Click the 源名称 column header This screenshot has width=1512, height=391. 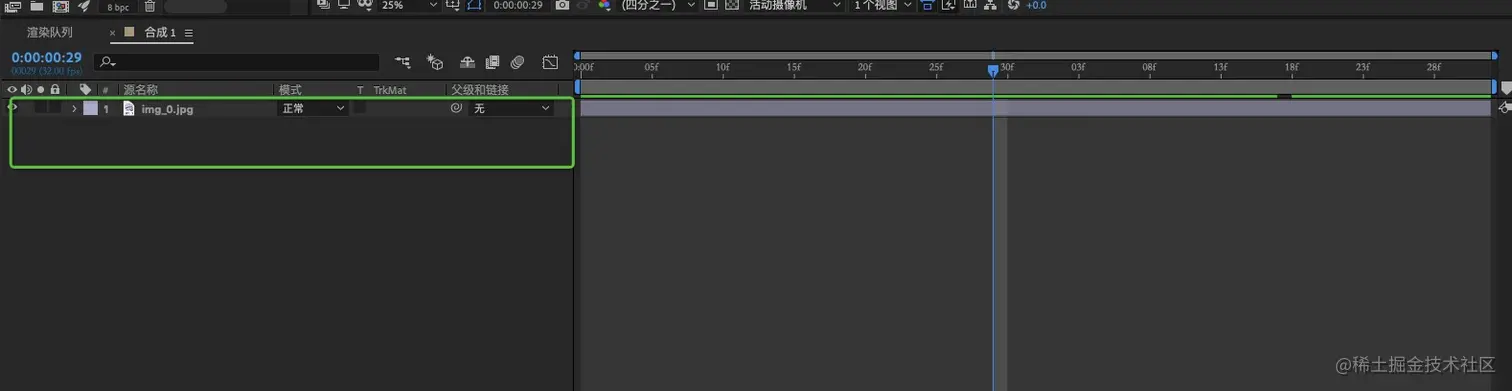[x=140, y=90]
